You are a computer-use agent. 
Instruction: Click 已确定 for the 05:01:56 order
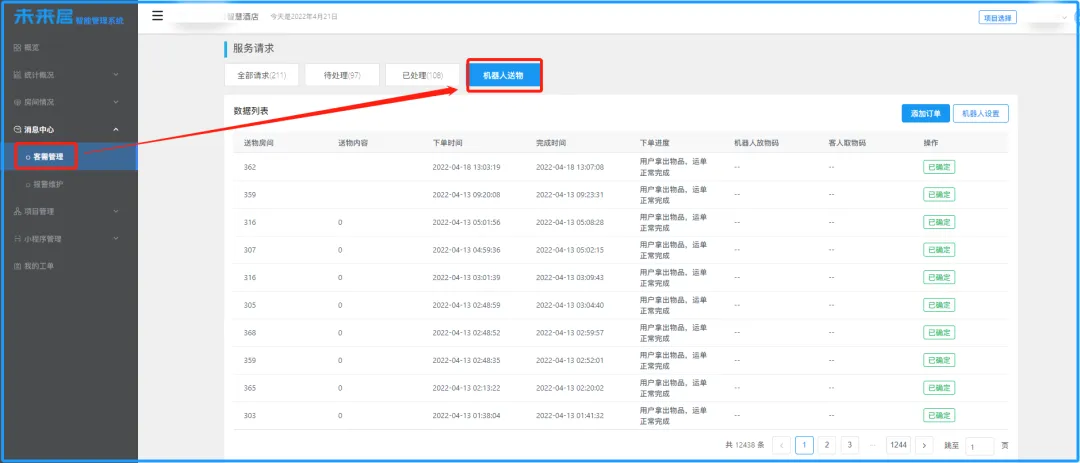pyautogui.click(x=939, y=222)
